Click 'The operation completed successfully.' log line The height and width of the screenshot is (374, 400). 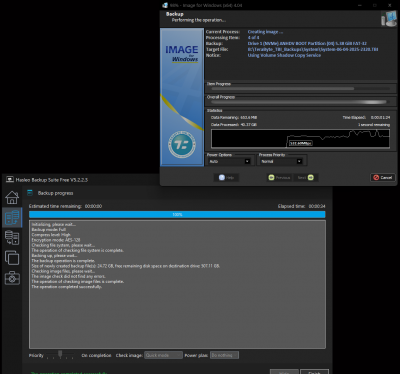pyautogui.click(x=67, y=287)
